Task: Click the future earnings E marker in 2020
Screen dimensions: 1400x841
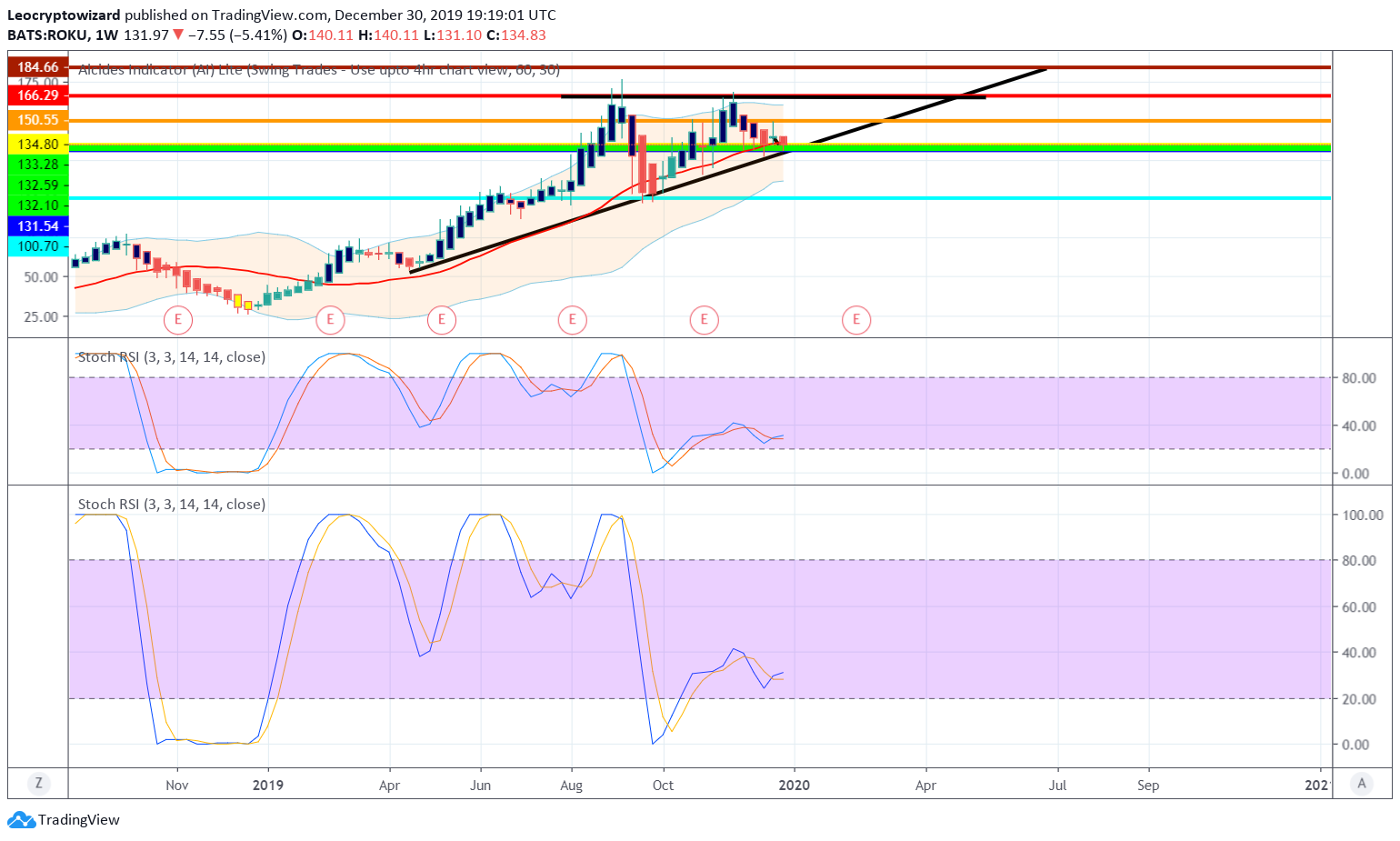Action: point(856,319)
